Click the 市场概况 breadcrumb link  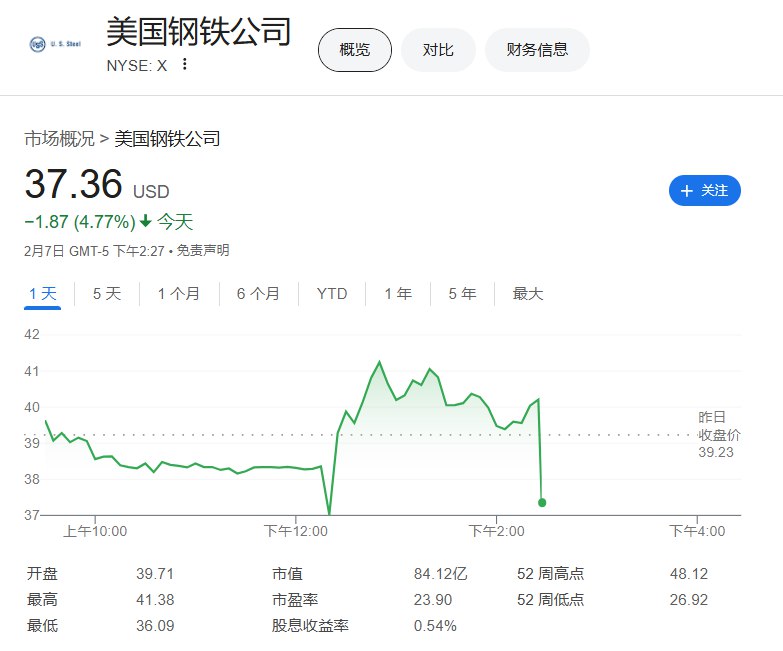coord(59,139)
